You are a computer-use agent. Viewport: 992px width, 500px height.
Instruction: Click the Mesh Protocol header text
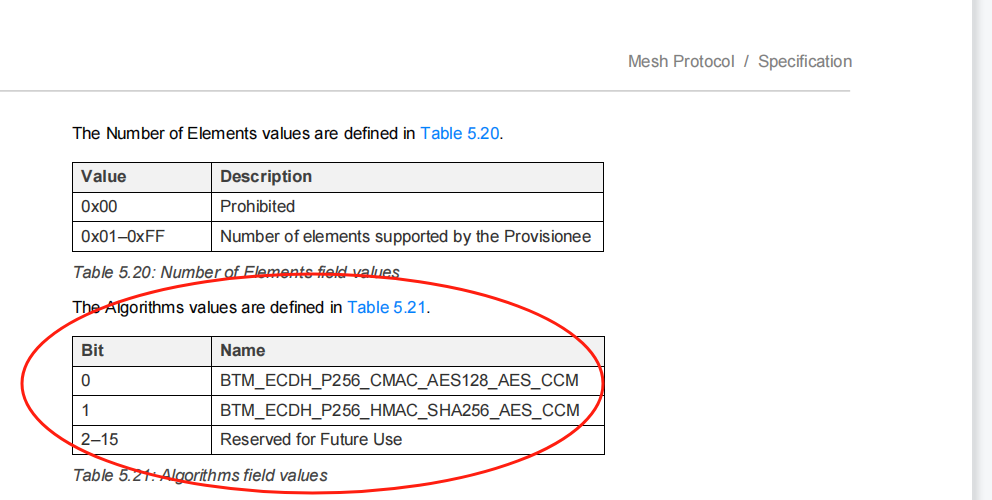coord(681,61)
